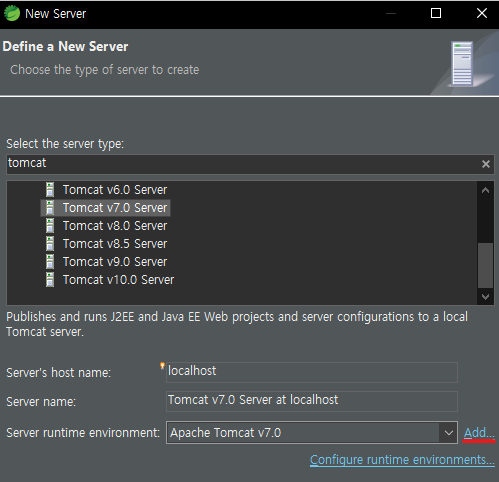The height and width of the screenshot is (482, 499).
Task: Click the Tomcat v8.0 Server icon
Action: (50, 226)
